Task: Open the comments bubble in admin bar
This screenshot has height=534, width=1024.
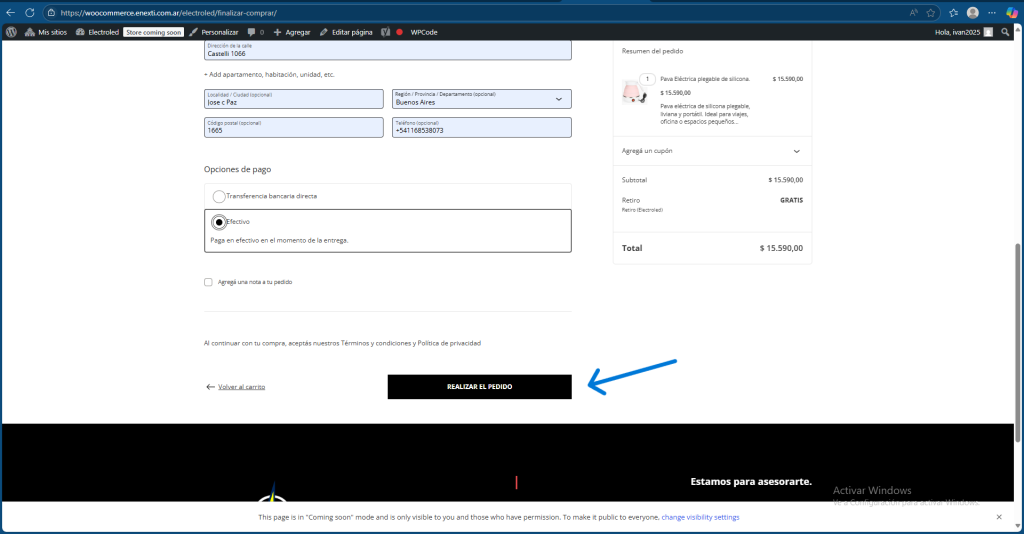Action: point(252,32)
